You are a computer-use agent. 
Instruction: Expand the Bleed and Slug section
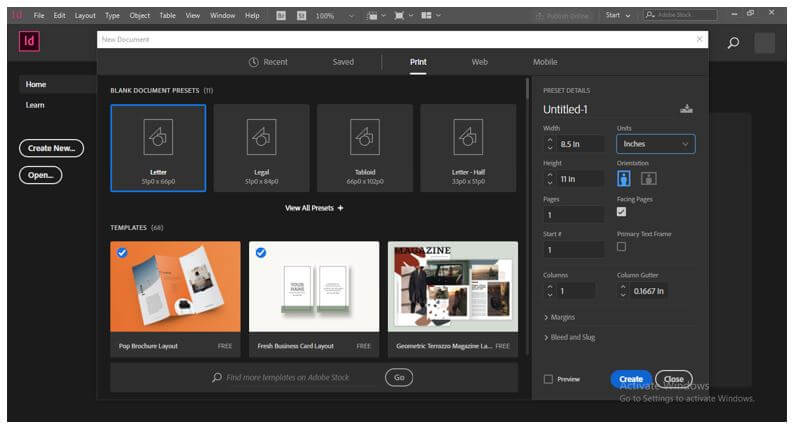pyautogui.click(x=569, y=337)
